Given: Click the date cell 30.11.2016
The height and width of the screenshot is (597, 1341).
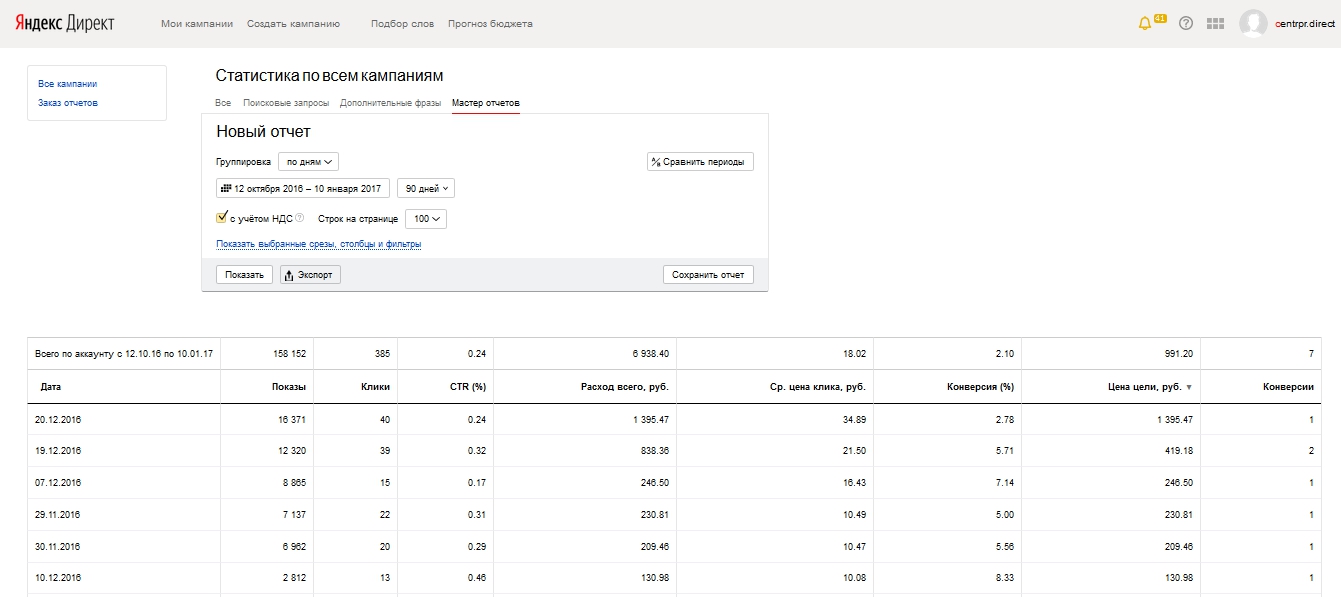Looking at the screenshot, I should [60, 547].
